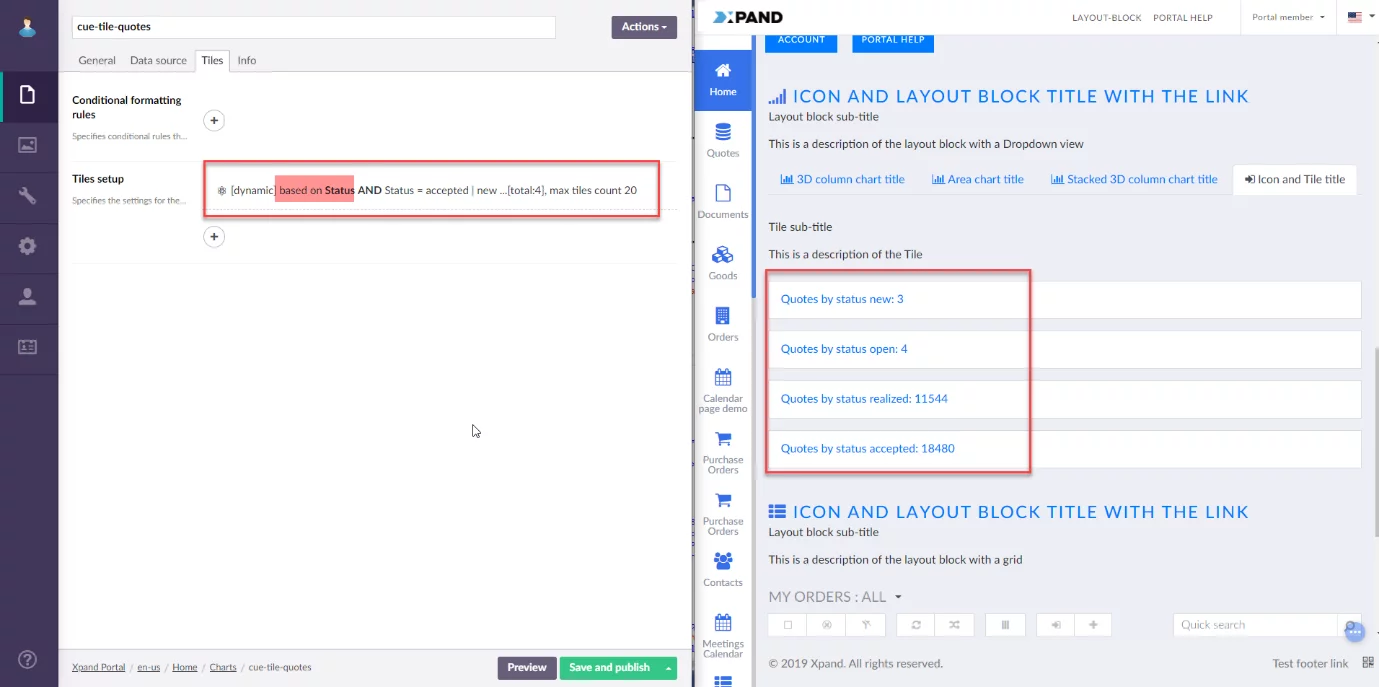Click the help question mark icon
The height and width of the screenshot is (687, 1379).
(28, 659)
